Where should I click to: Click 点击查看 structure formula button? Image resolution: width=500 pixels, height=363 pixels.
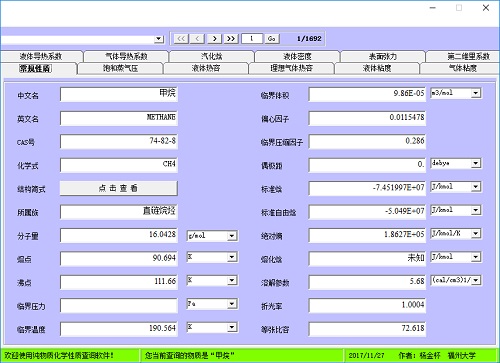(x=119, y=188)
